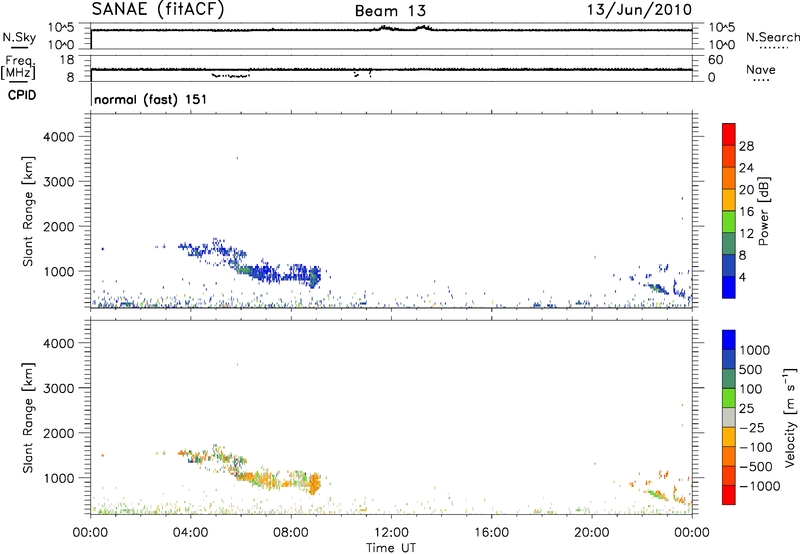Viewport: 800px width, 554px height.
Task: Pick the light green Power segment 12 to 16
Action: pos(729,222)
